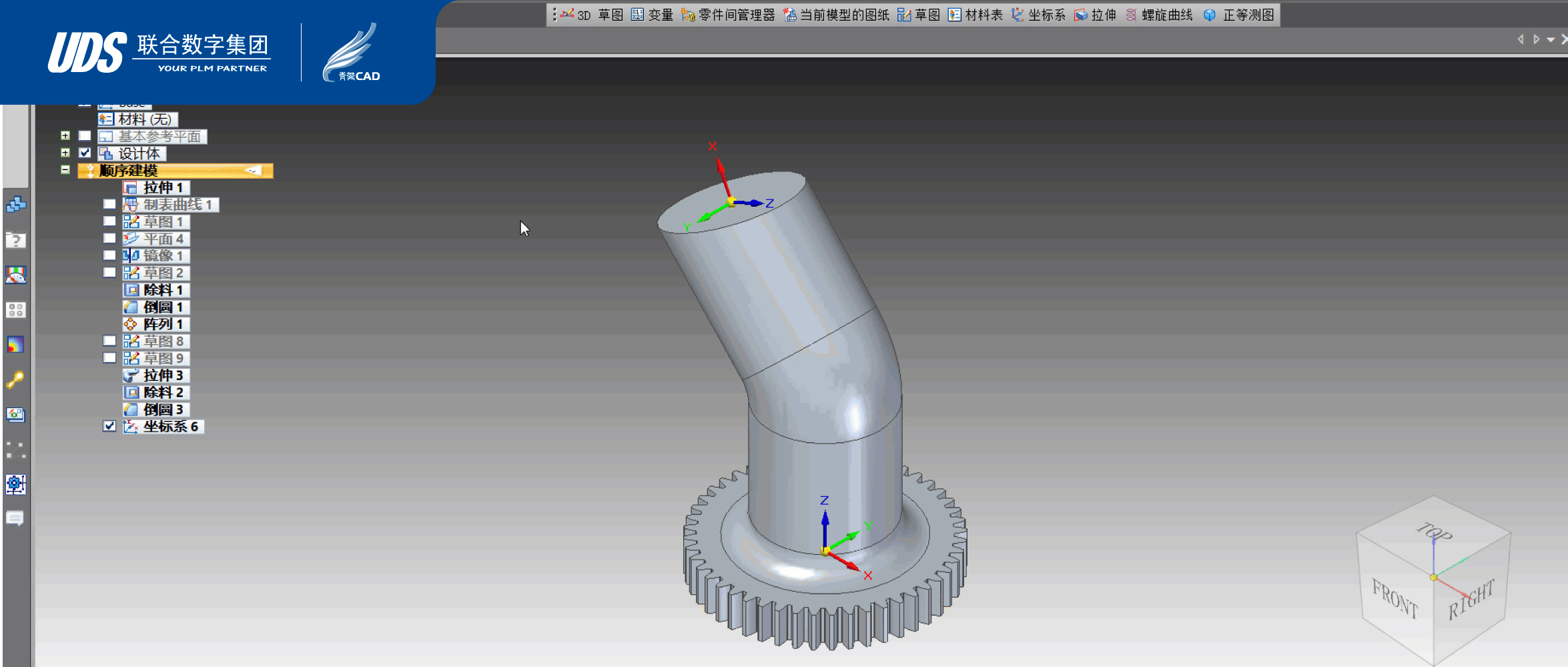Expand the 设计体 tree node
1568x667 pixels.
tap(65, 153)
